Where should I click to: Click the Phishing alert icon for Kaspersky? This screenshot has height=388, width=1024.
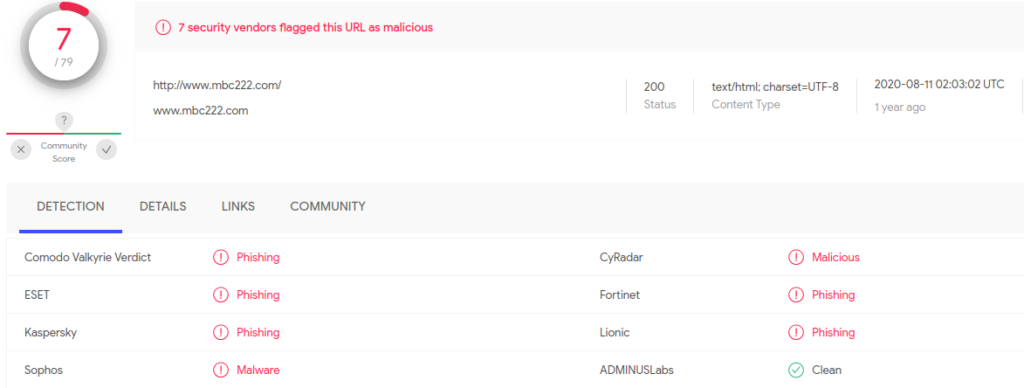(x=221, y=332)
